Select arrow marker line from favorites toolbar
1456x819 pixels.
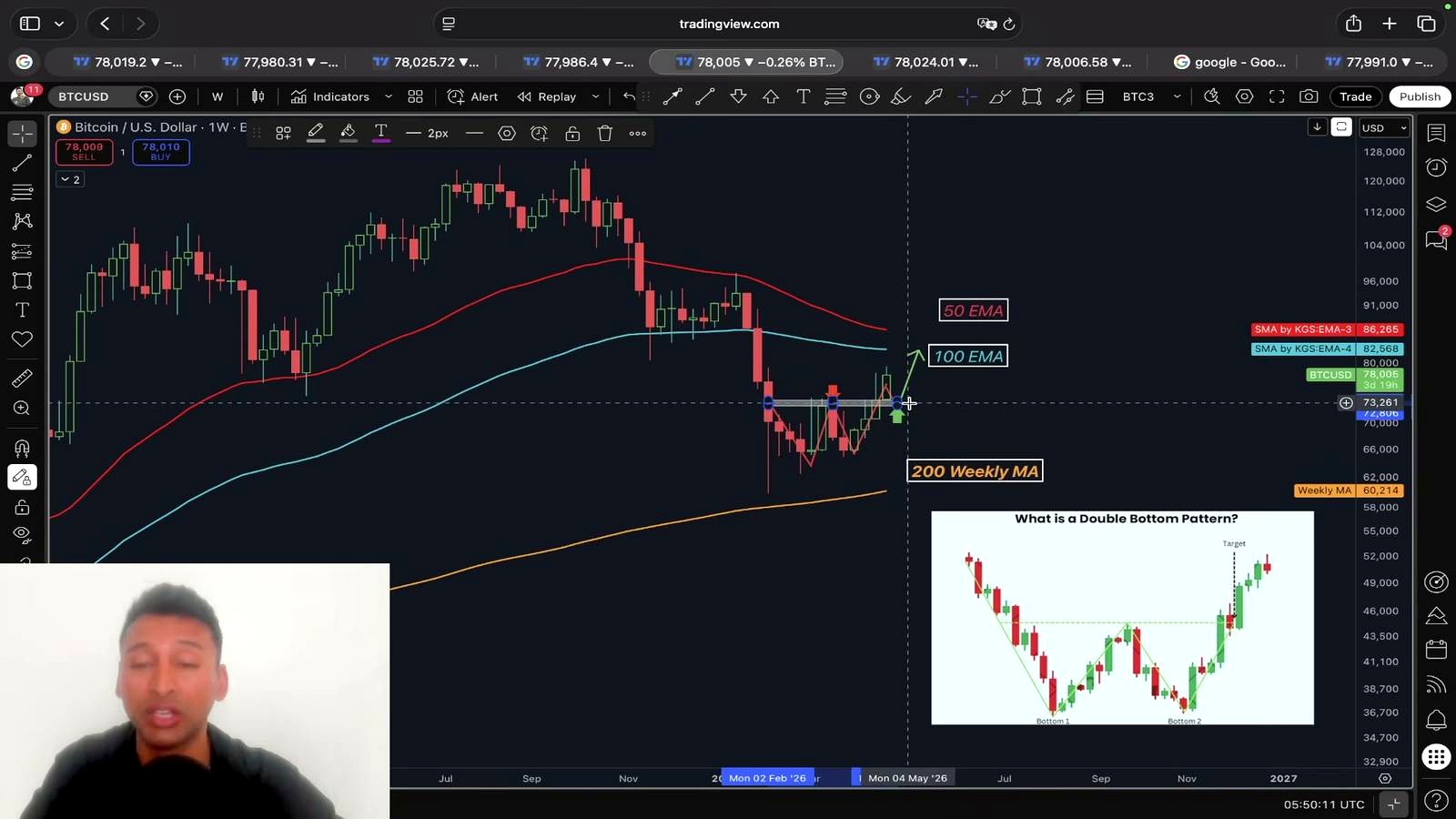pyautogui.click(x=672, y=96)
